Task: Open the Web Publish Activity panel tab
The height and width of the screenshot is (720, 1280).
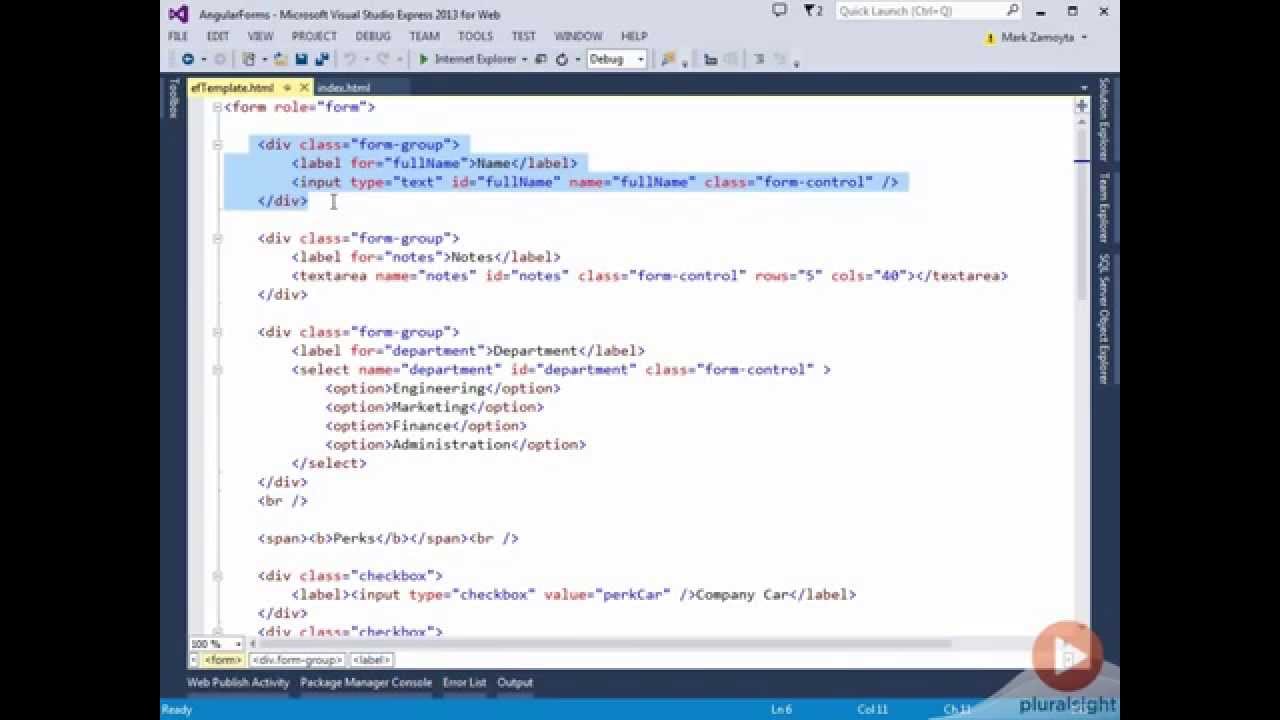Action: [x=238, y=682]
